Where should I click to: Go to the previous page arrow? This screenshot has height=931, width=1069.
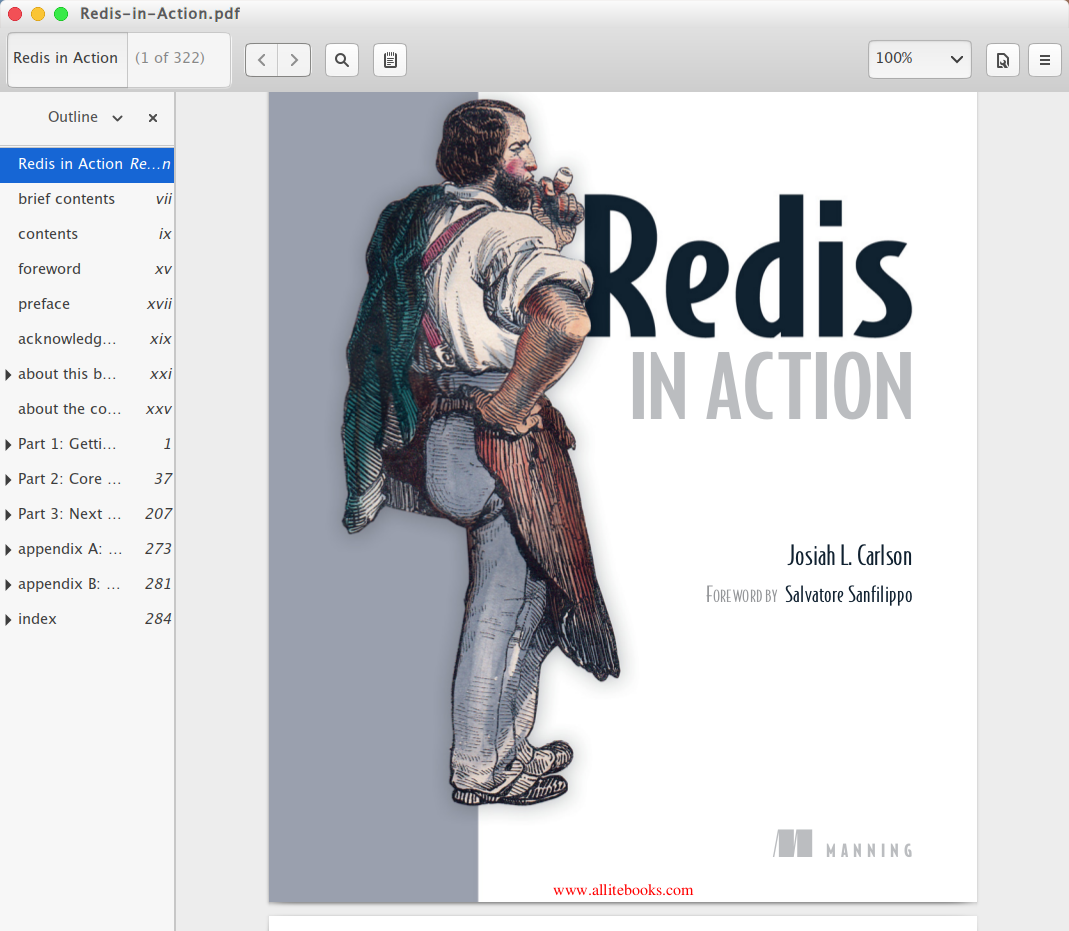(262, 60)
